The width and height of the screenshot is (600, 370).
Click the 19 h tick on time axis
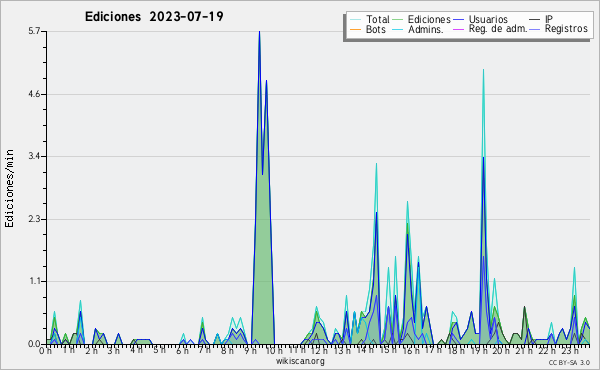(x=477, y=350)
